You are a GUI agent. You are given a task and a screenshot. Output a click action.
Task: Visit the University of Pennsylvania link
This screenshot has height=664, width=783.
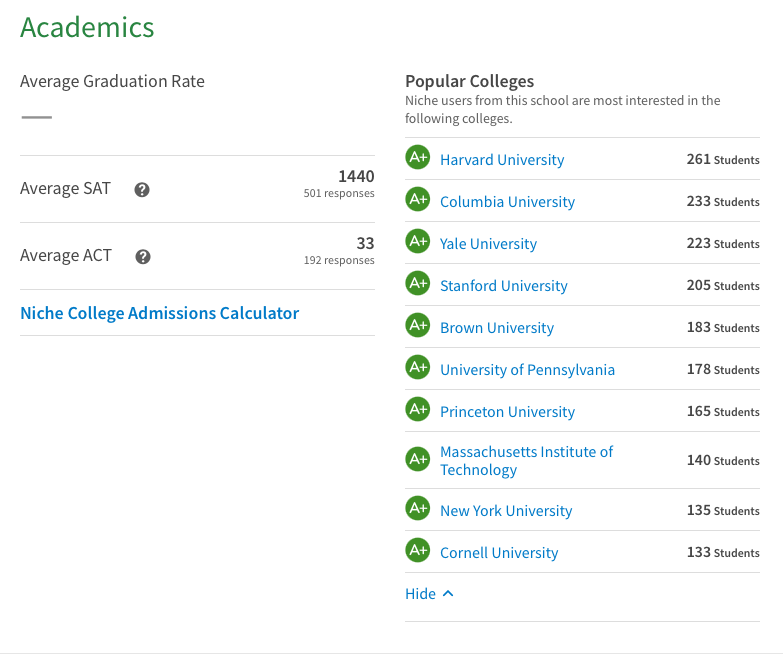527,369
